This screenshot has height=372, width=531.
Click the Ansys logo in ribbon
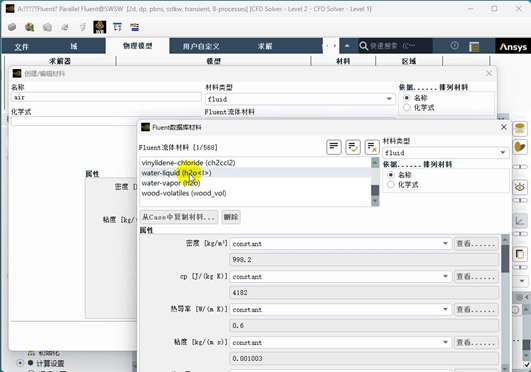pos(513,46)
